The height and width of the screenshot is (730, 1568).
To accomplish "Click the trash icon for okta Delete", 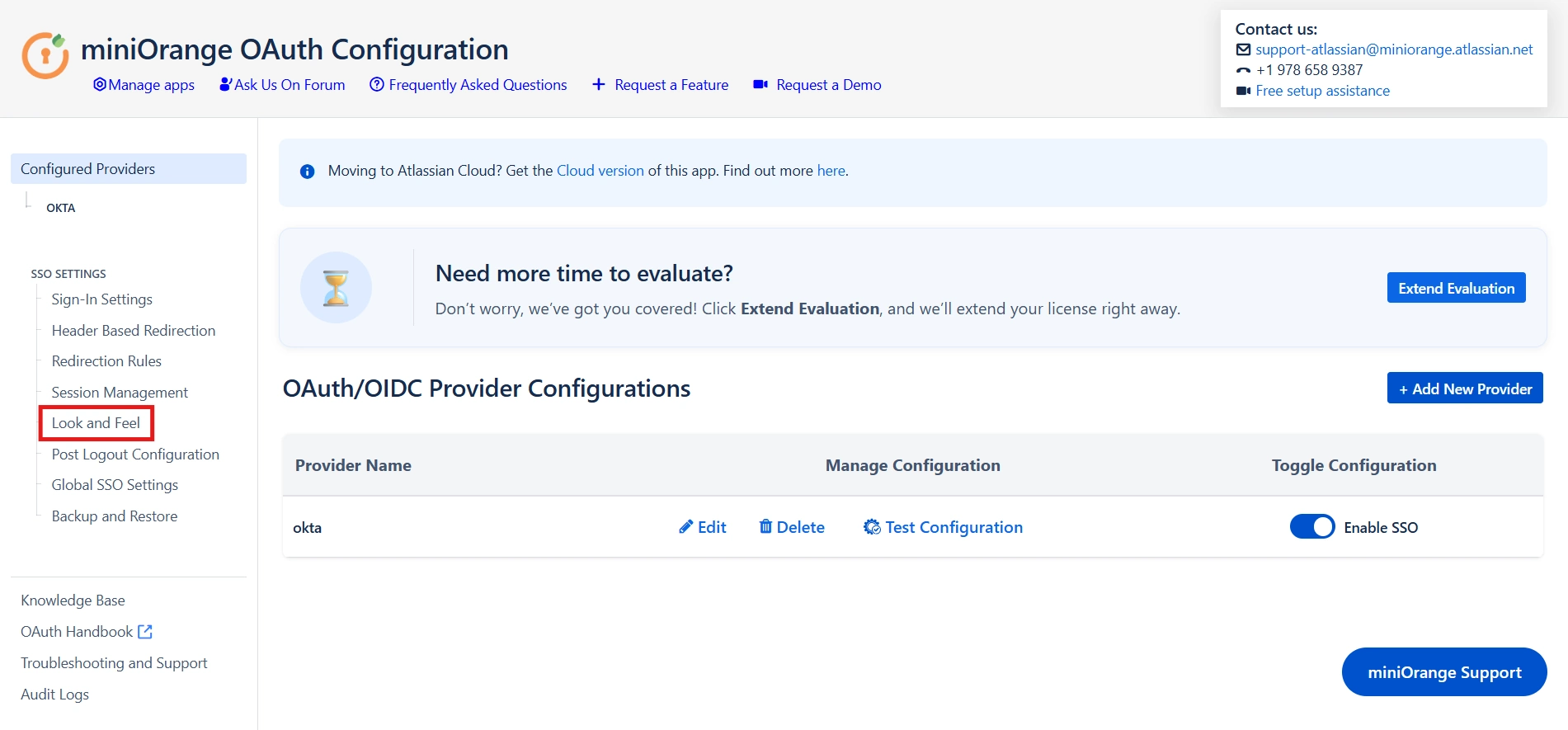I will (765, 526).
